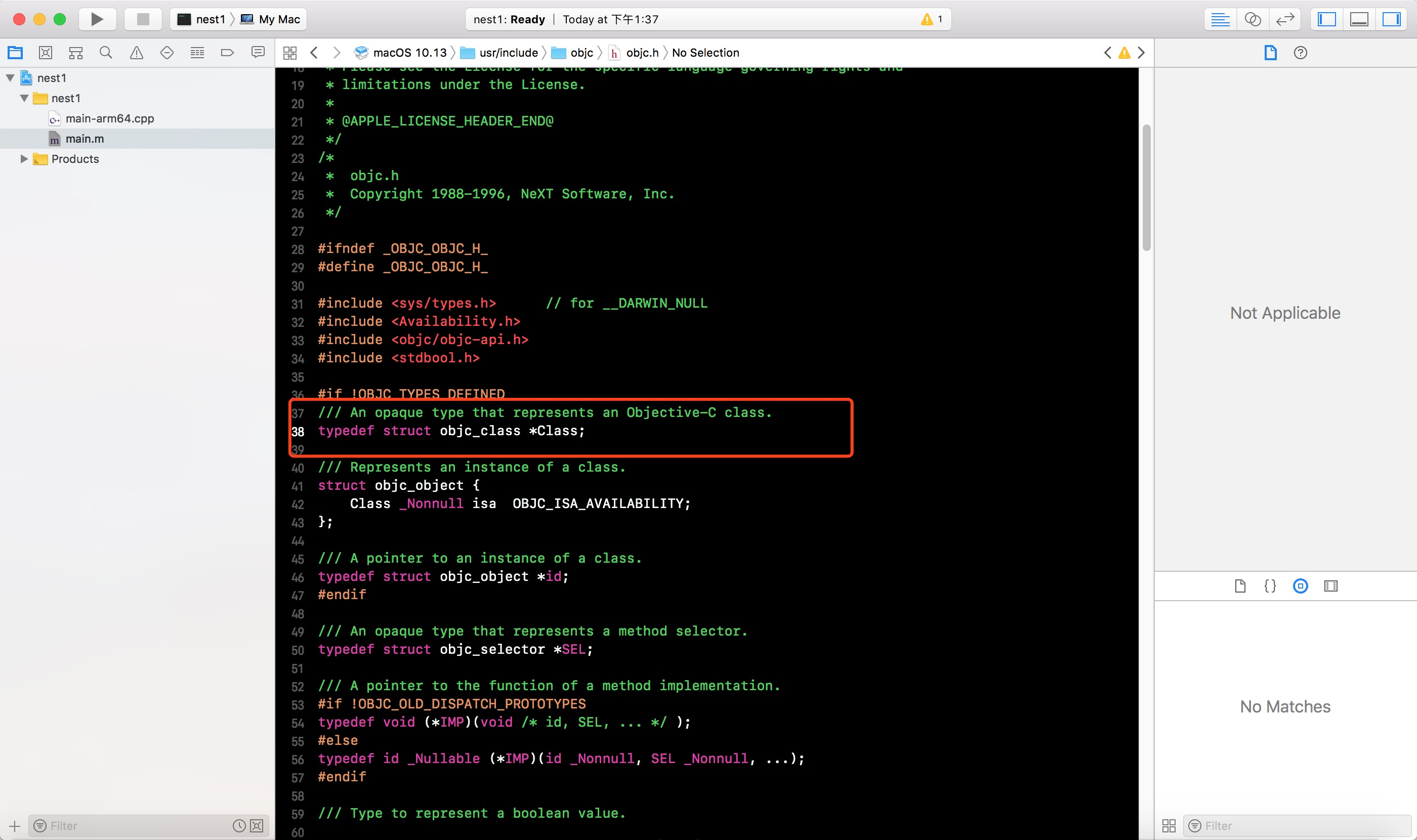Click the editor vertical scrollbar

click(x=1146, y=187)
